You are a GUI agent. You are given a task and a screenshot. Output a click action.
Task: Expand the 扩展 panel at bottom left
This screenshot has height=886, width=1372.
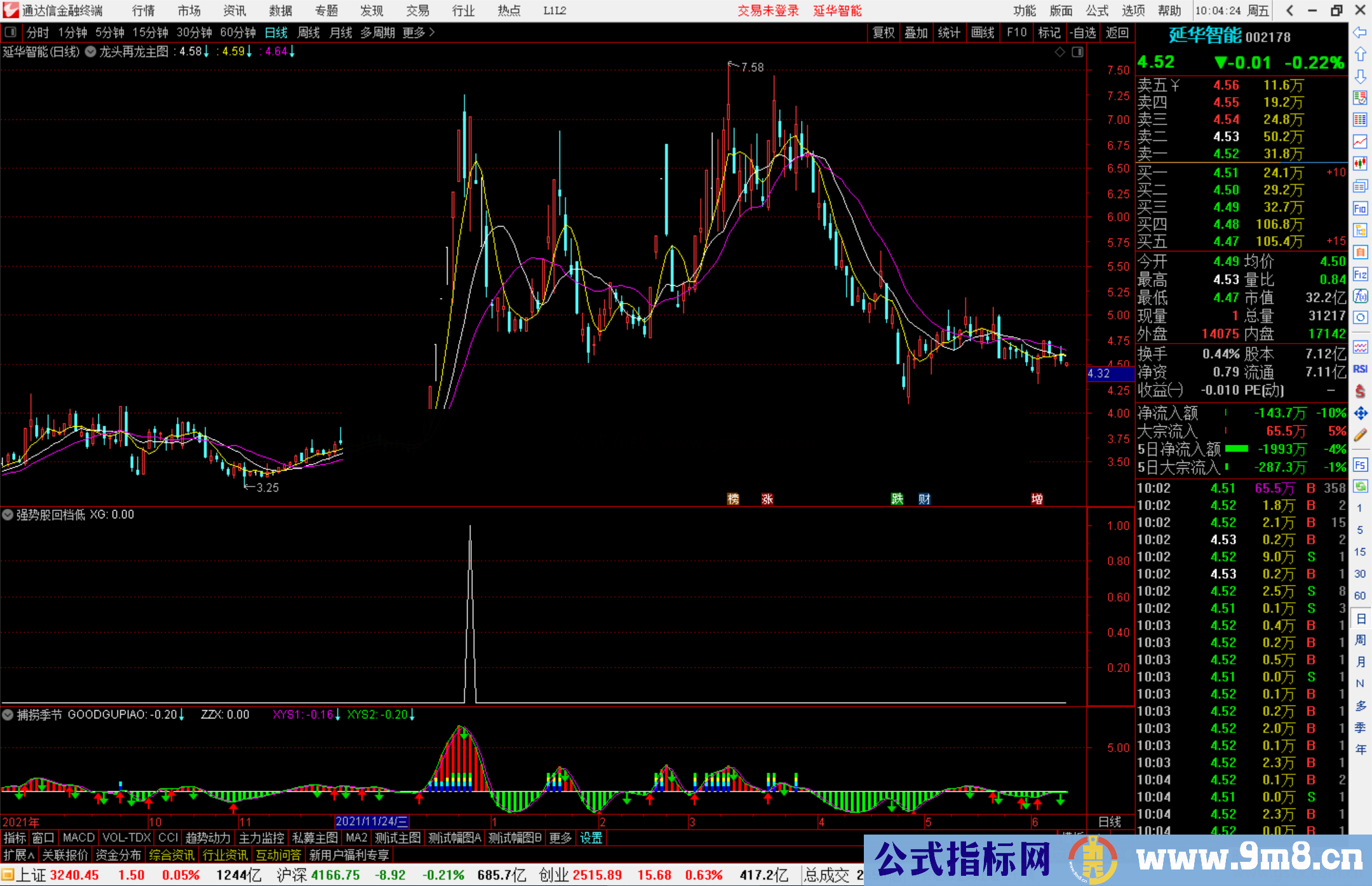click(x=19, y=855)
